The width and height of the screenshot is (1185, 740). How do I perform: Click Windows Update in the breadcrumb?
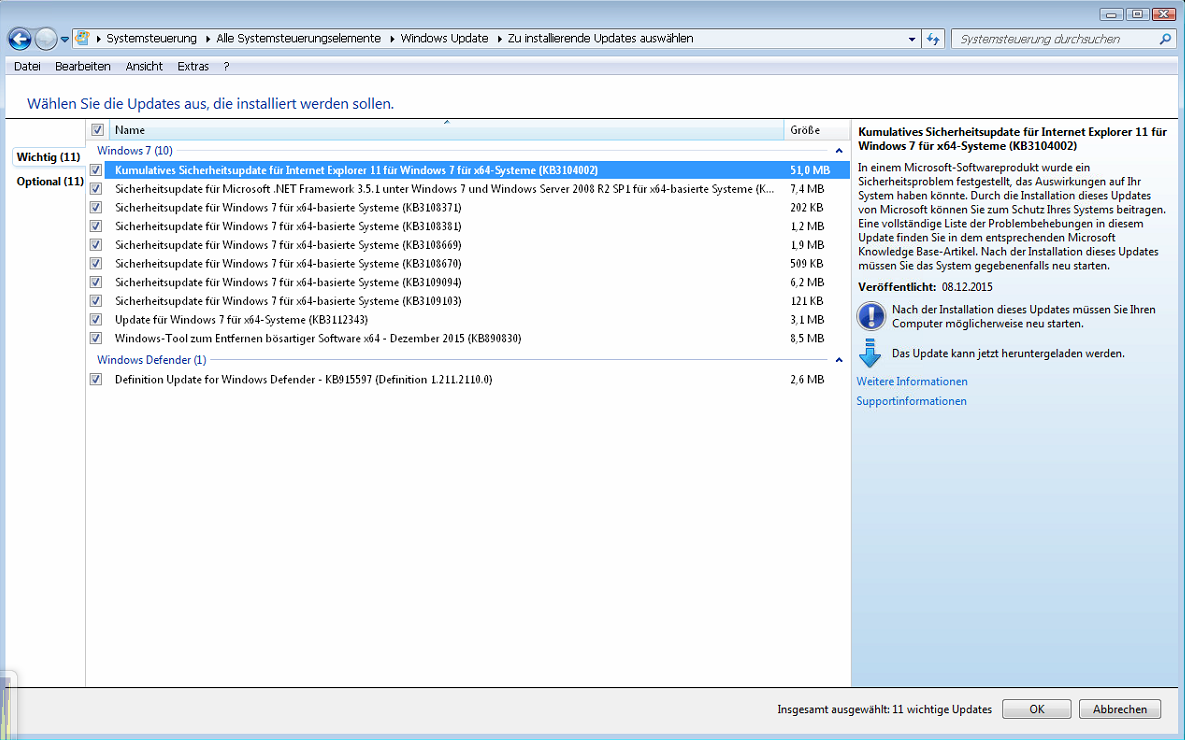point(444,39)
